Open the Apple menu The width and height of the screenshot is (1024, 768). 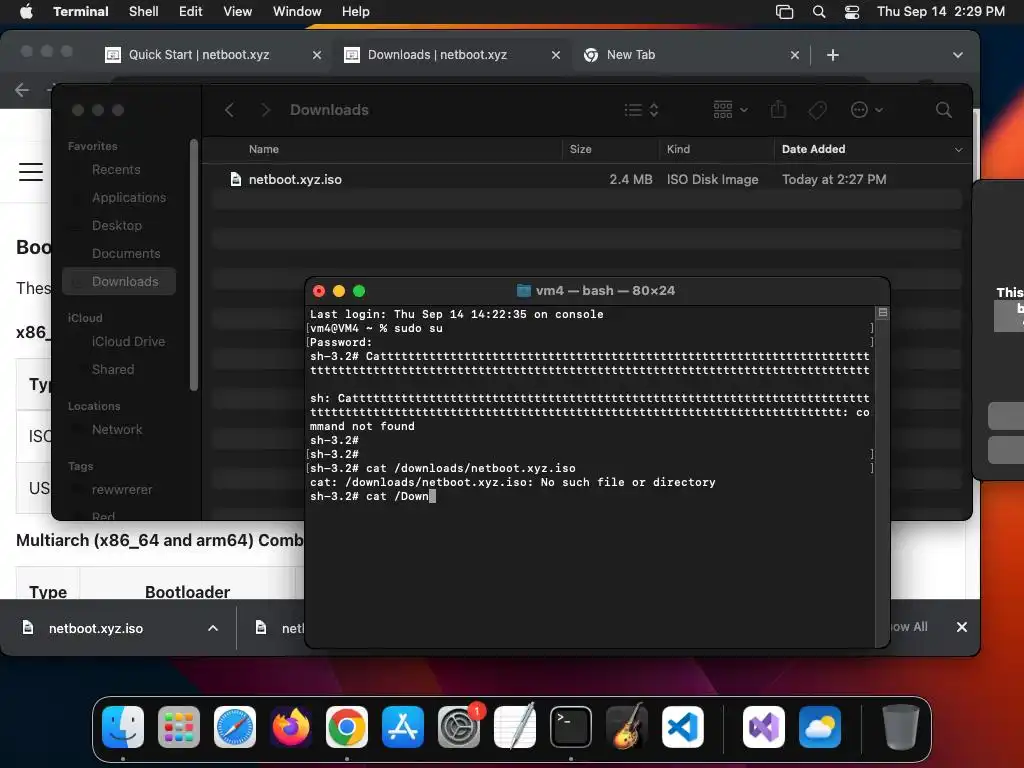click(x=26, y=11)
